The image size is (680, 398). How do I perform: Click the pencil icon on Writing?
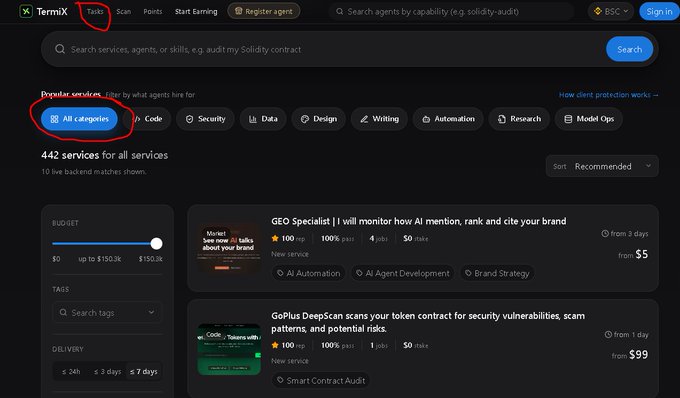pos(364,119)
